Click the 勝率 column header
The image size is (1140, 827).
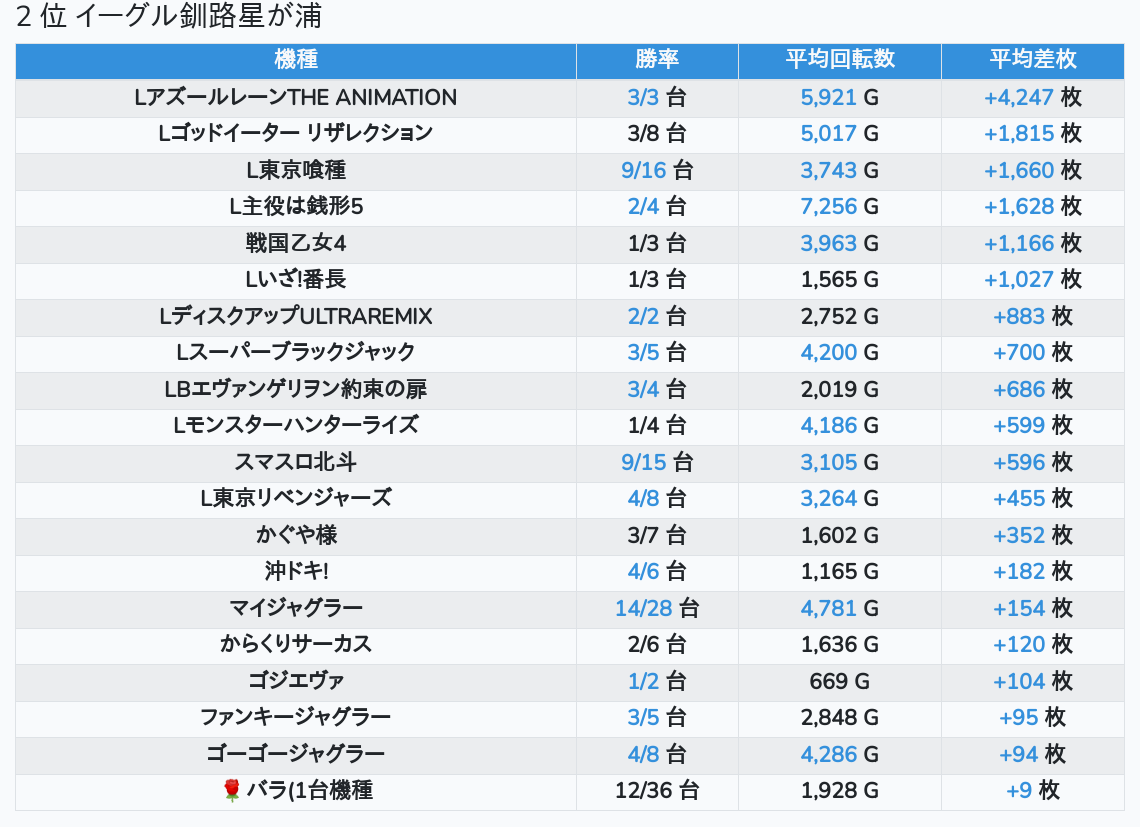(x=657, y=60)
